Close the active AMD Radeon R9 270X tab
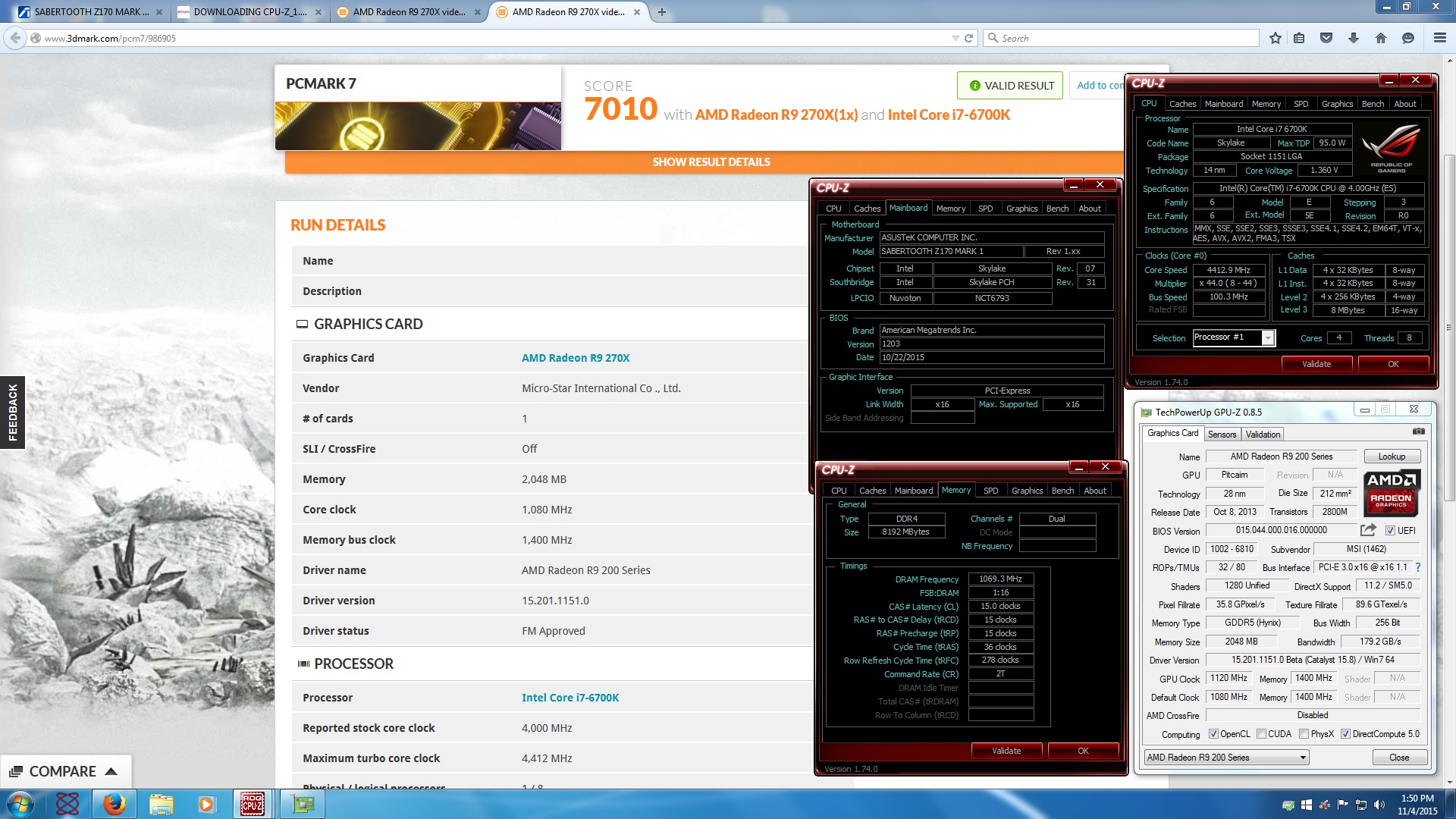The width and height of the screenshot is (1456, 819). pyautogui.click(x=637, y=12)
